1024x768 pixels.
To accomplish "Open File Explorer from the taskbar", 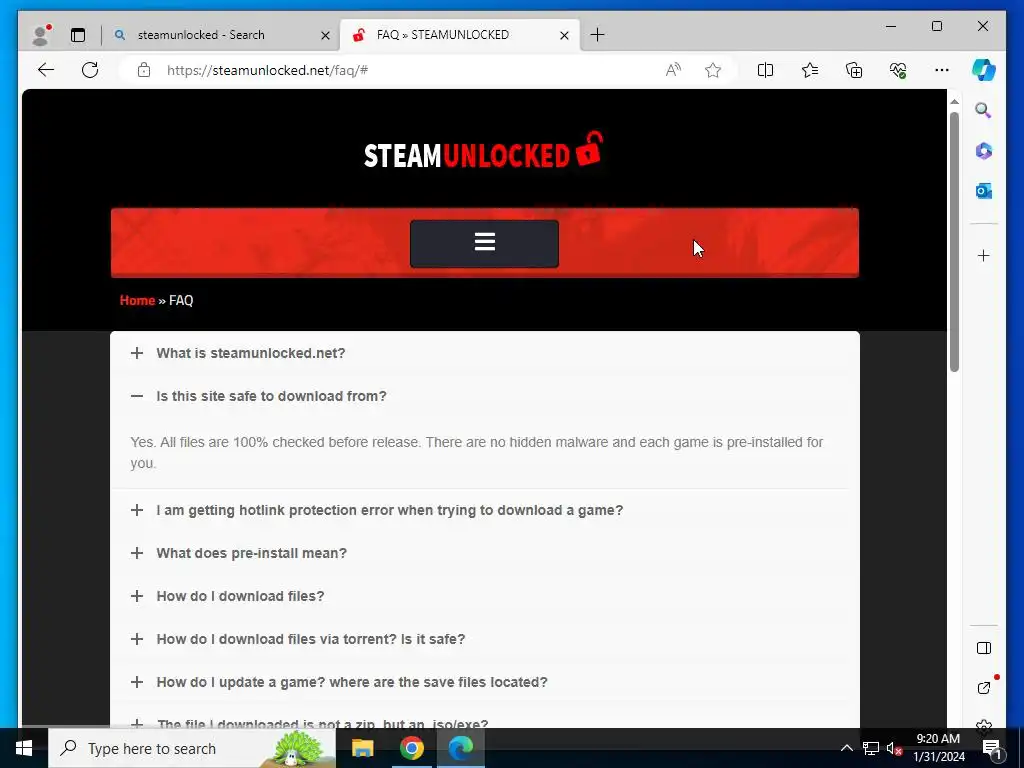I will click(362, 748).
